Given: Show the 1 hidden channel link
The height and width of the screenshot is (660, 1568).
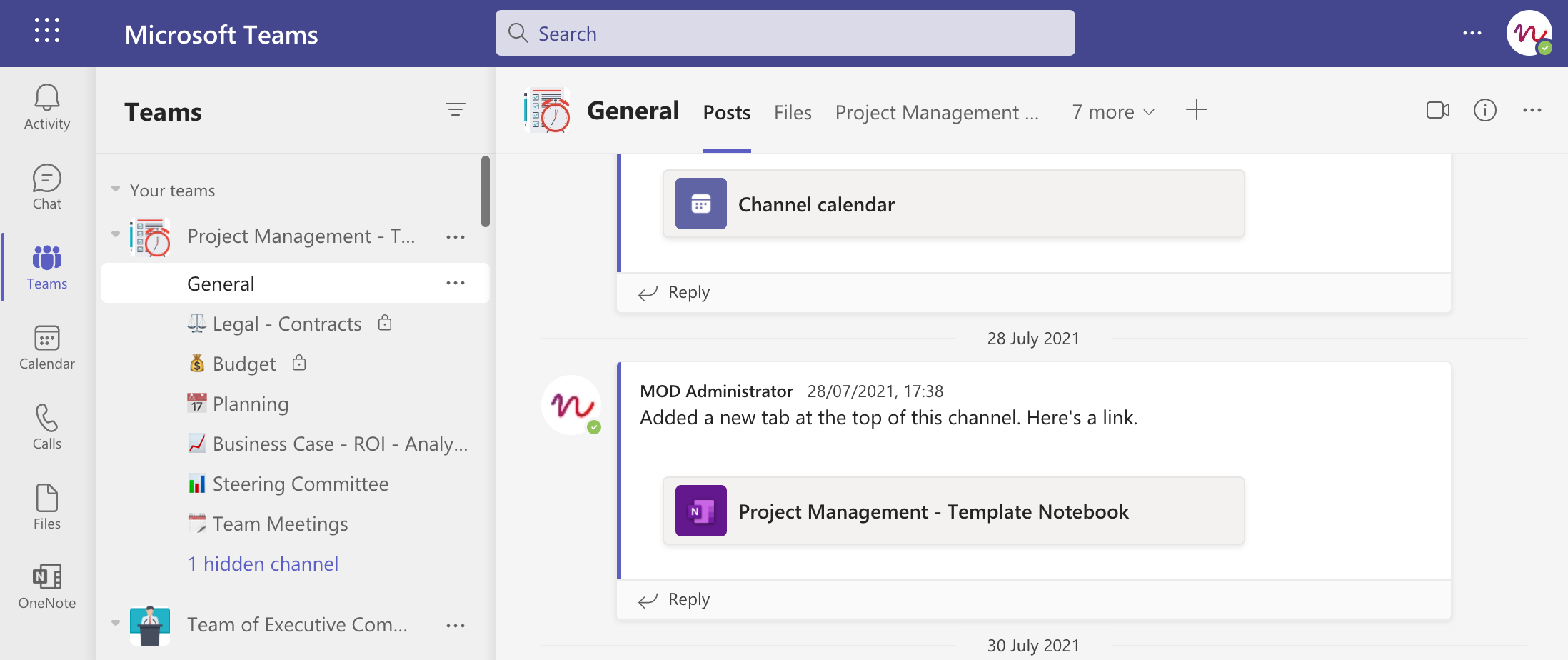Looking at the screenshot, I should tap(263, 564).
